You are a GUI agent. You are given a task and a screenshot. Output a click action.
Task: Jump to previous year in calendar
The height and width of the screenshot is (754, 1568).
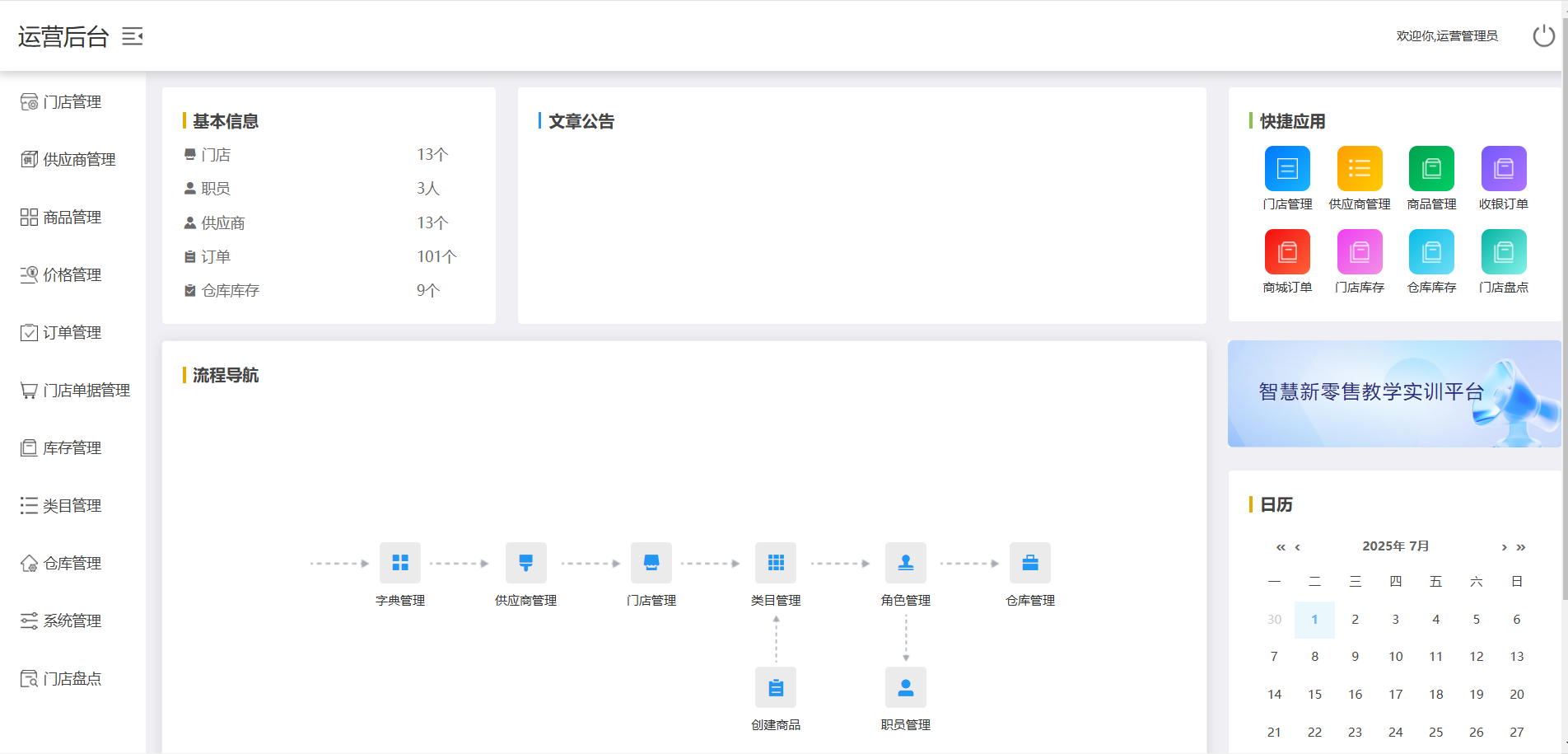(x=1281, y=547)
